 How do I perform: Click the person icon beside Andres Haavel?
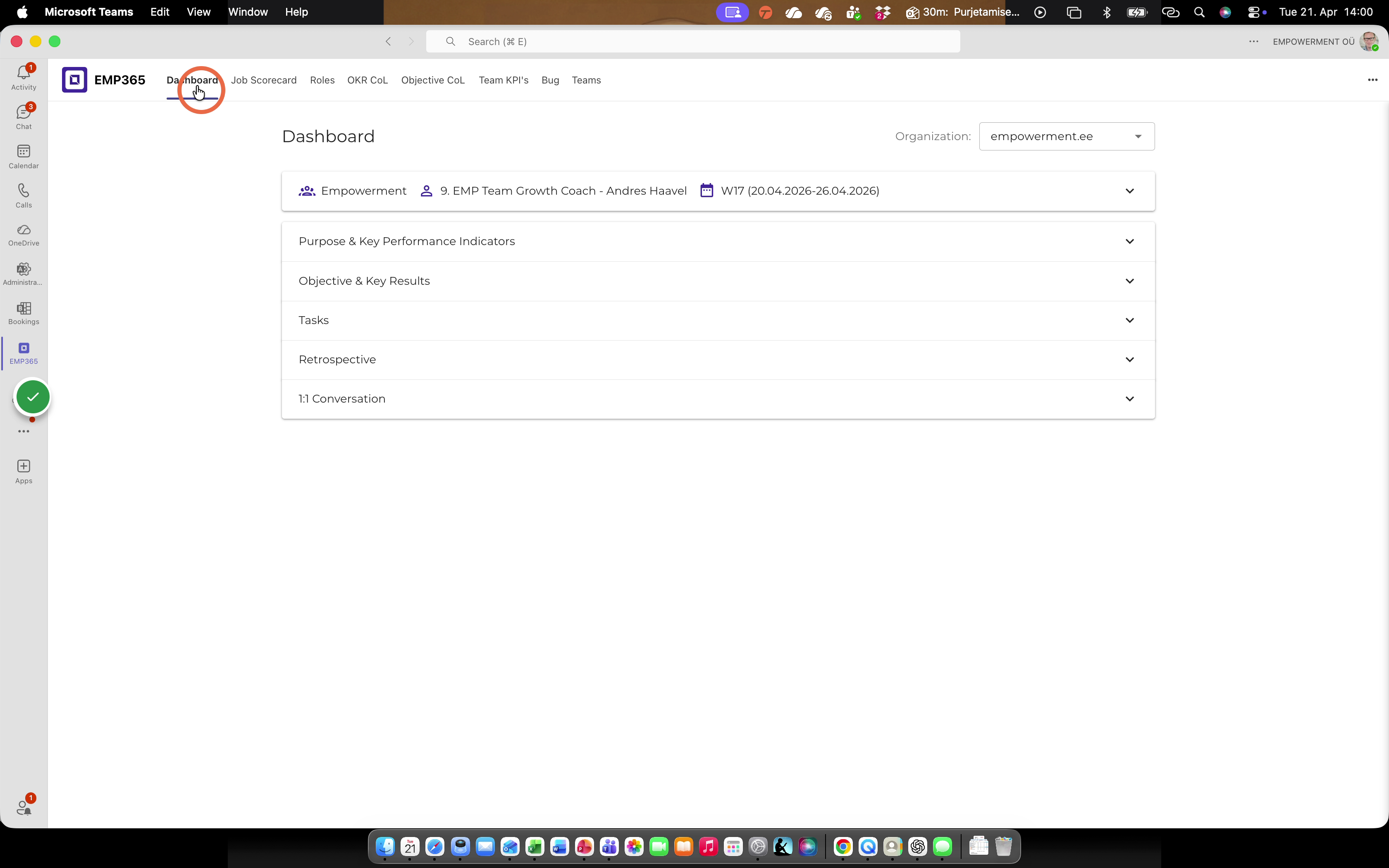427,191
